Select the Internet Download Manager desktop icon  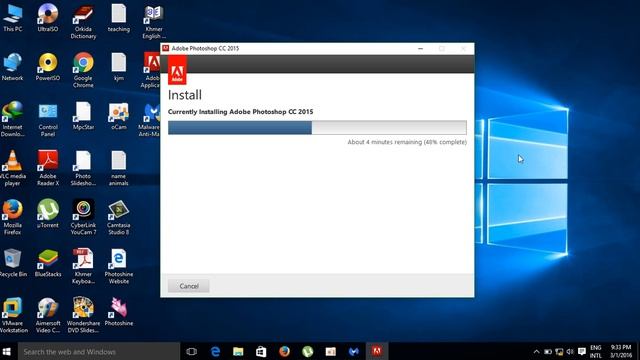13,120
